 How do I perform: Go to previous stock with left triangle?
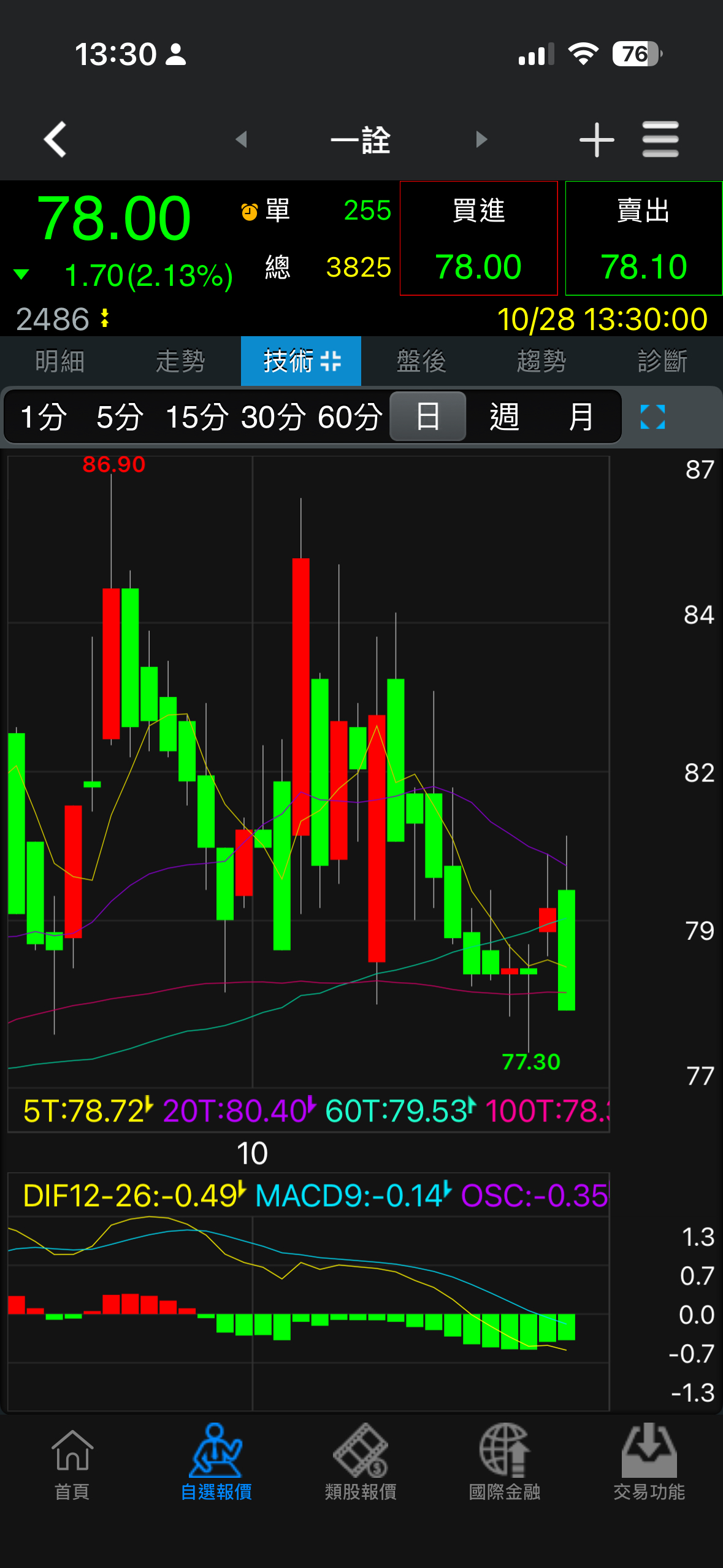pyautogui.click(x=242, y=139)
